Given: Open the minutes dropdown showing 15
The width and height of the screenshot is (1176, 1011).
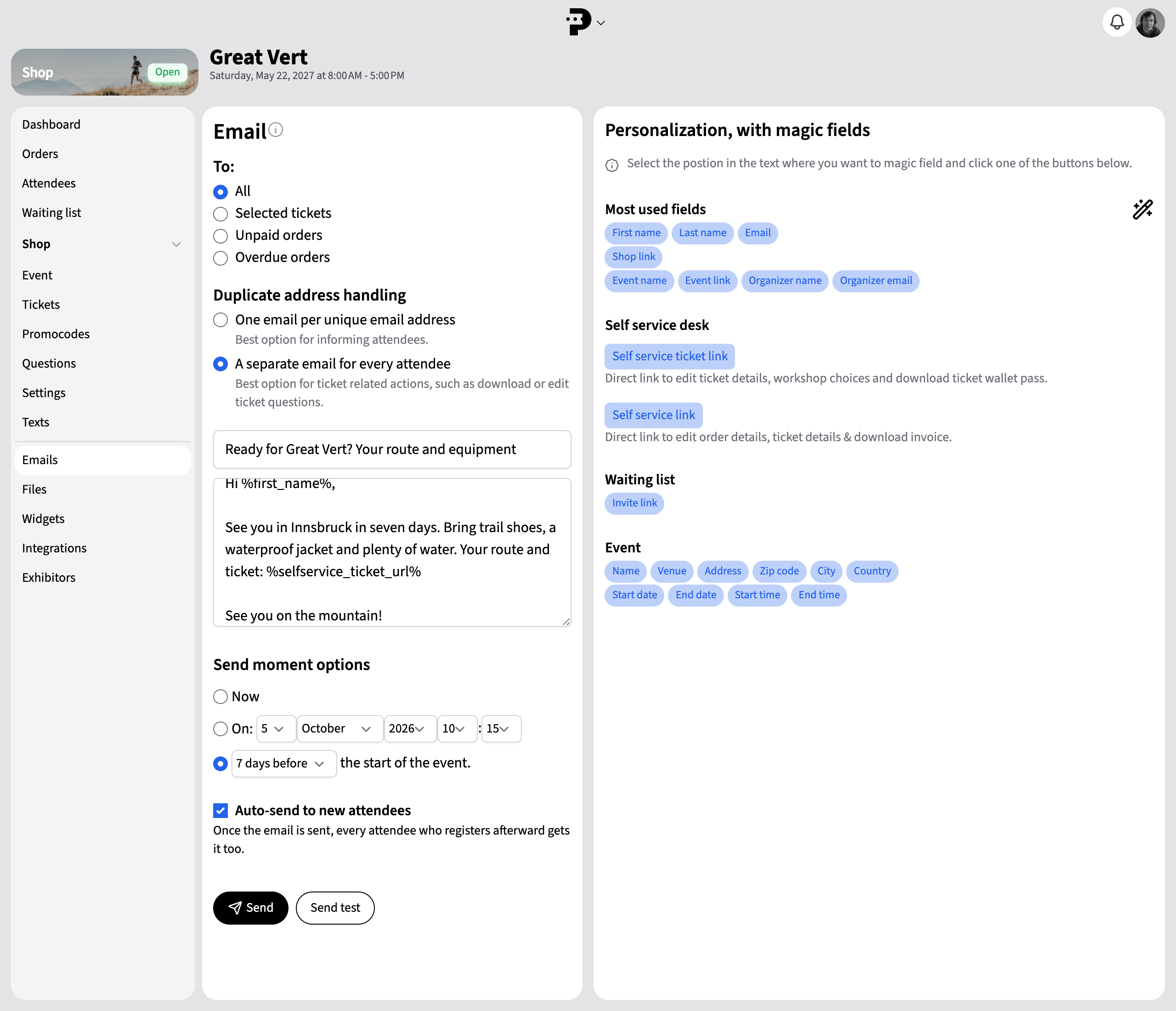Looking at the screenshot, I should coord(501,729).
